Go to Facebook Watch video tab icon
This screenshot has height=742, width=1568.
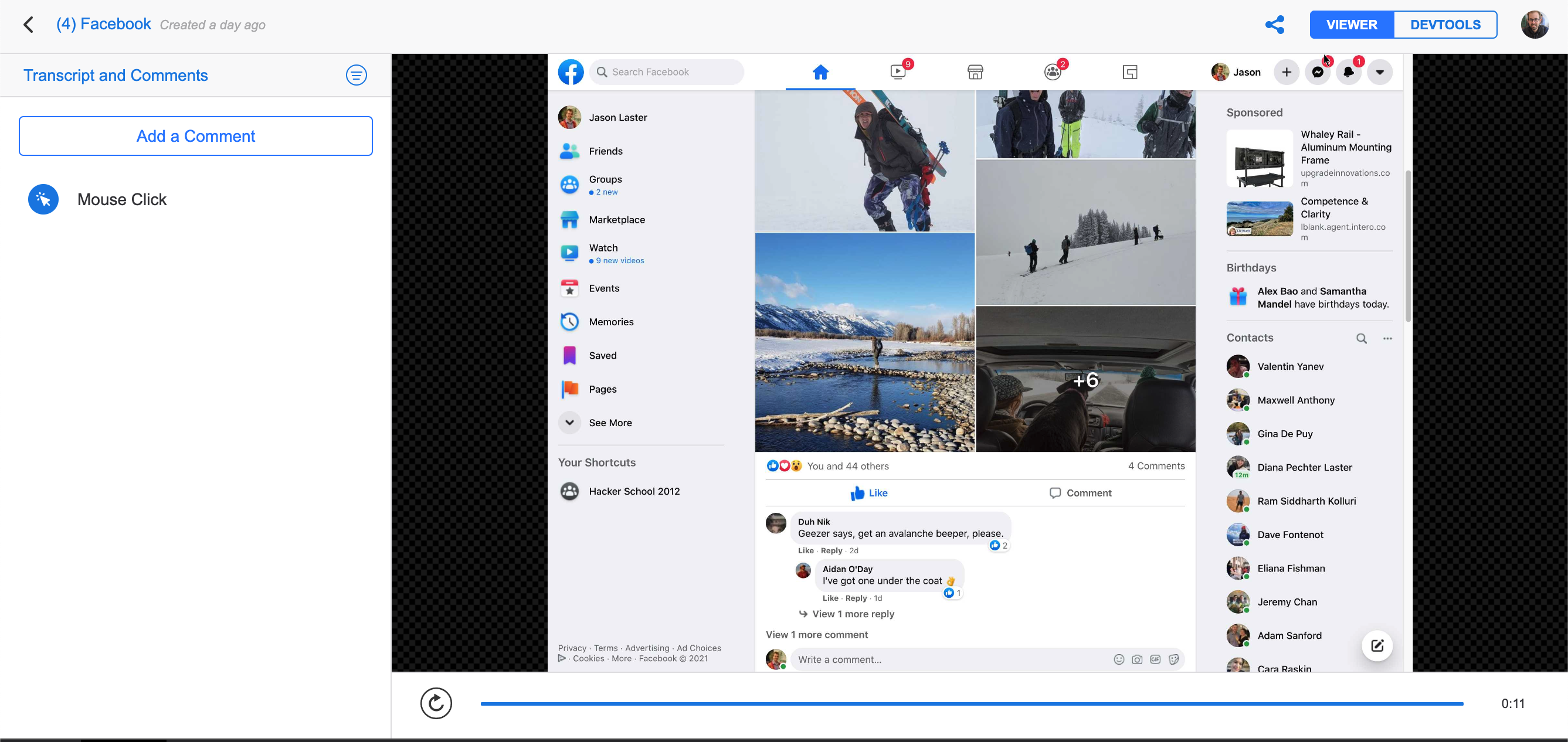click(897, 72)
